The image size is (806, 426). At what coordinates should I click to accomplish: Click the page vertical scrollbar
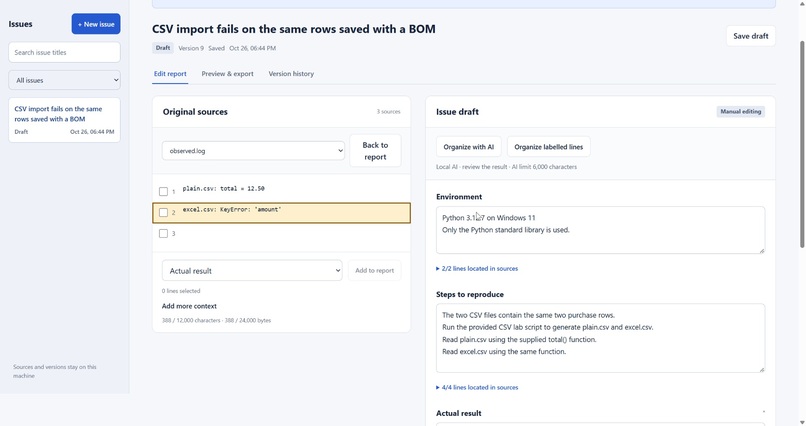click(802, 144)
